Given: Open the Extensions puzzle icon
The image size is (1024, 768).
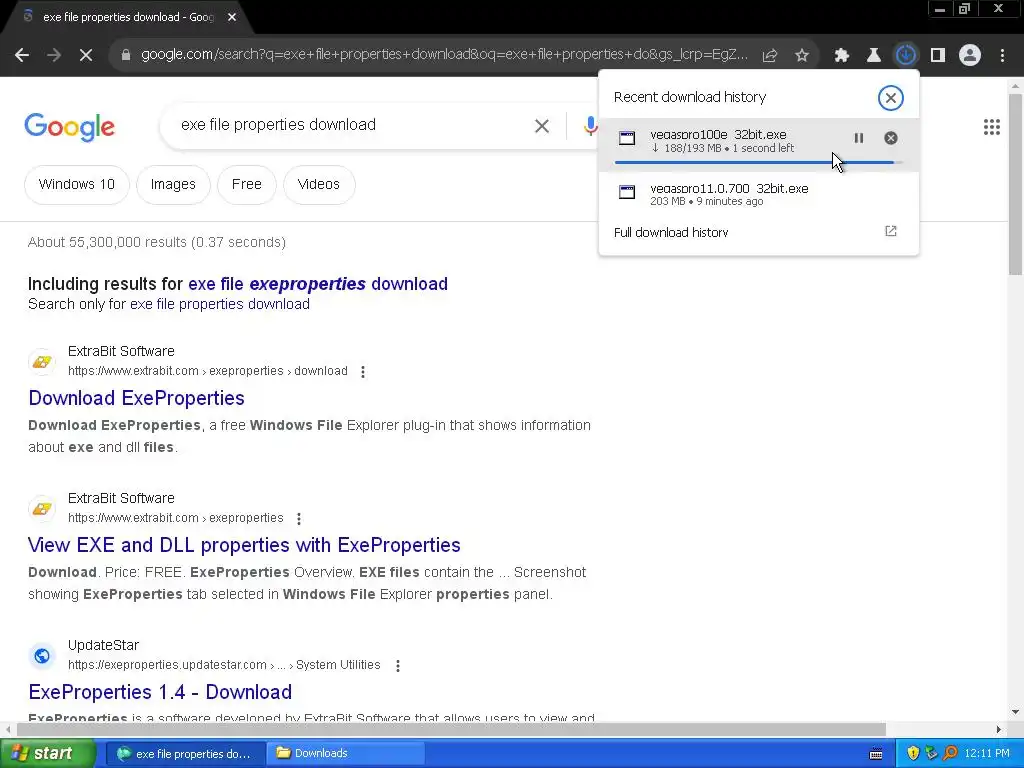Looking at the screenshot, I should pos(842,56).
